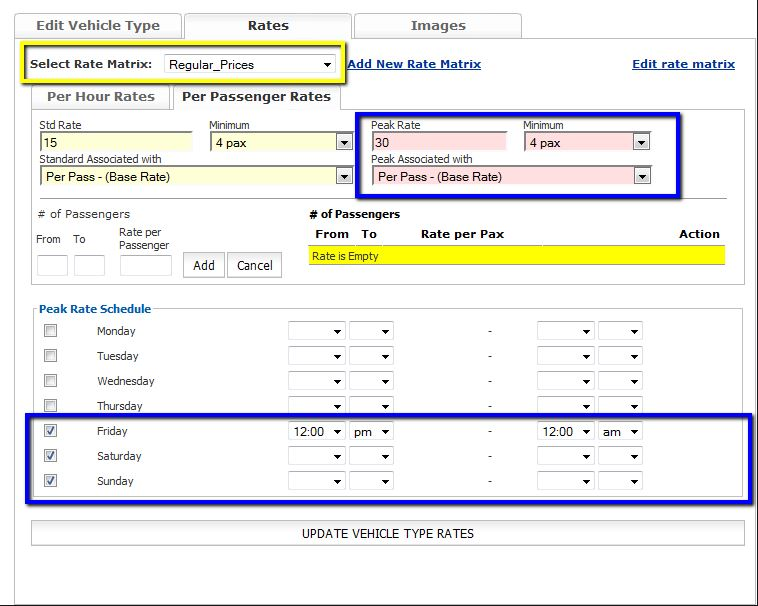Screen dimensions: 758x606
Task: Open the Select Rate Matrix dropdown
Action: tap(250, 65)
